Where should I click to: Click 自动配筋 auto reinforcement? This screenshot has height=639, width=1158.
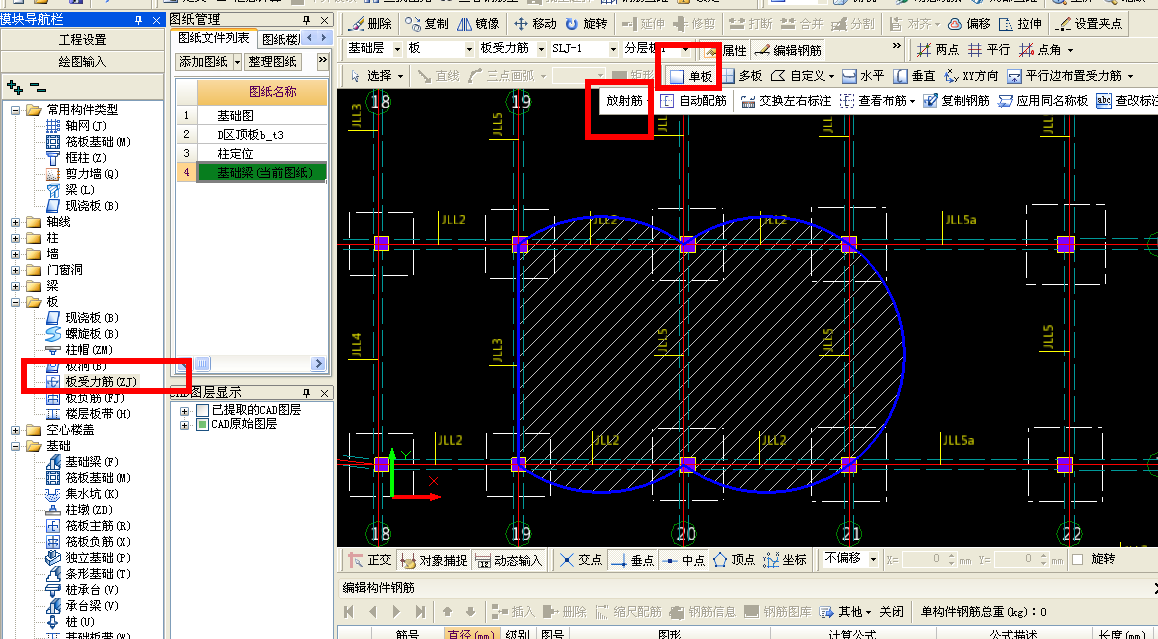click(x=693, y=100)
